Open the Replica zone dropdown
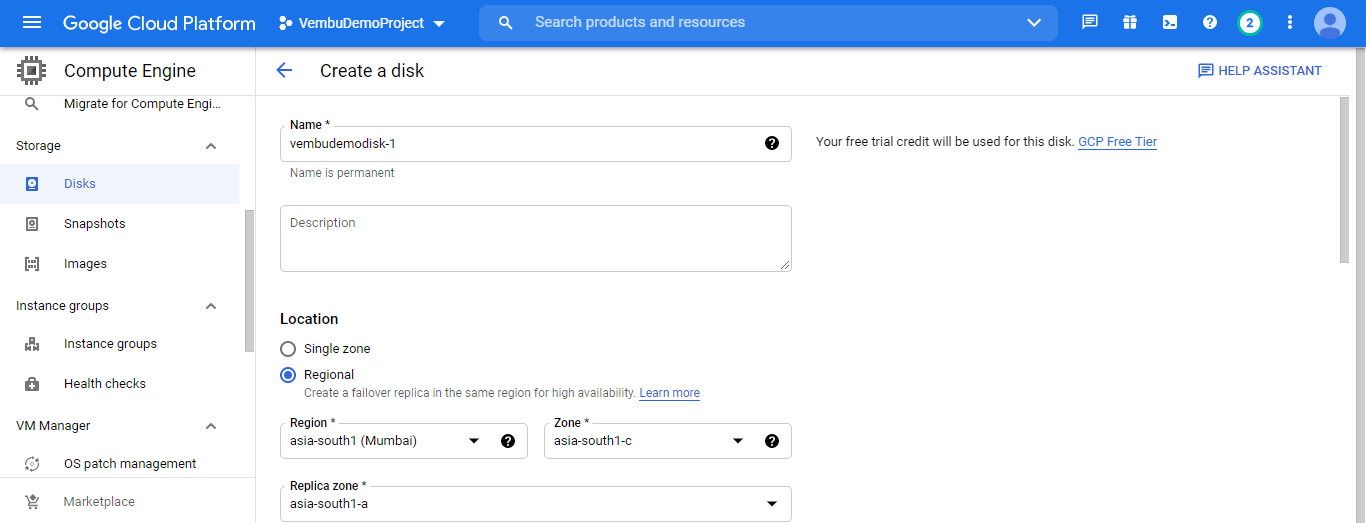 pyautogui.click(x=536, y=504)
